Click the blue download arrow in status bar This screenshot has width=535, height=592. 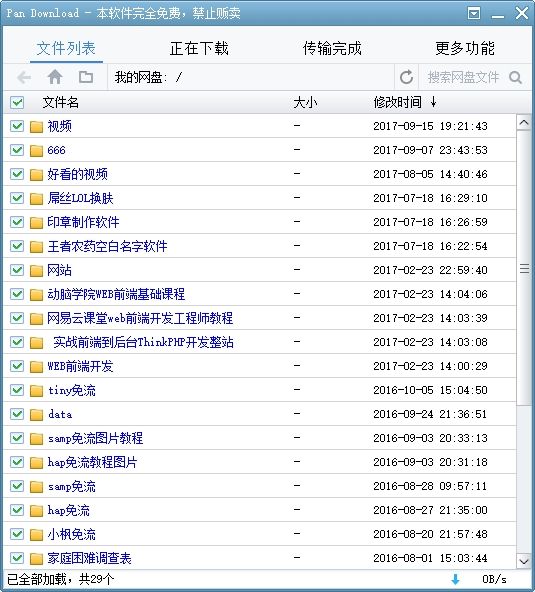pos(455,580)
